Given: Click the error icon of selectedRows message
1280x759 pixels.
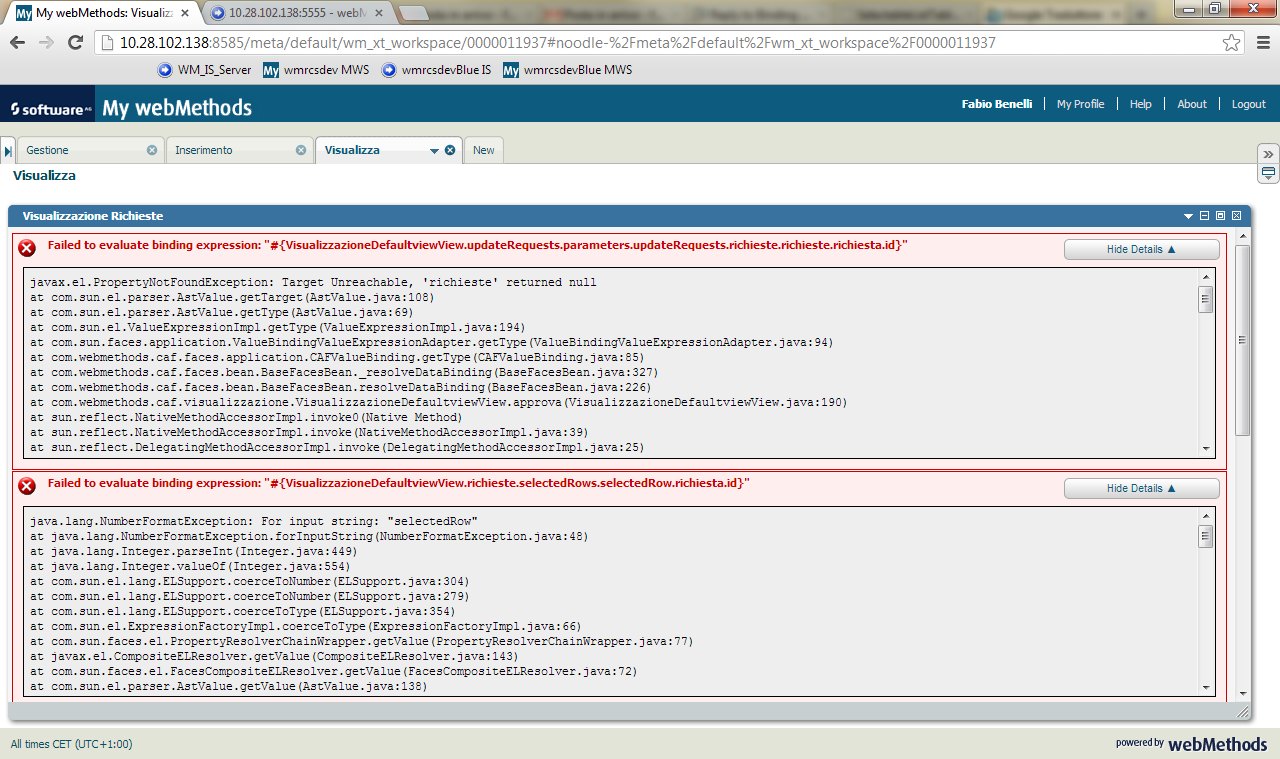Looking at the screenshot, I should coord(27,486).
